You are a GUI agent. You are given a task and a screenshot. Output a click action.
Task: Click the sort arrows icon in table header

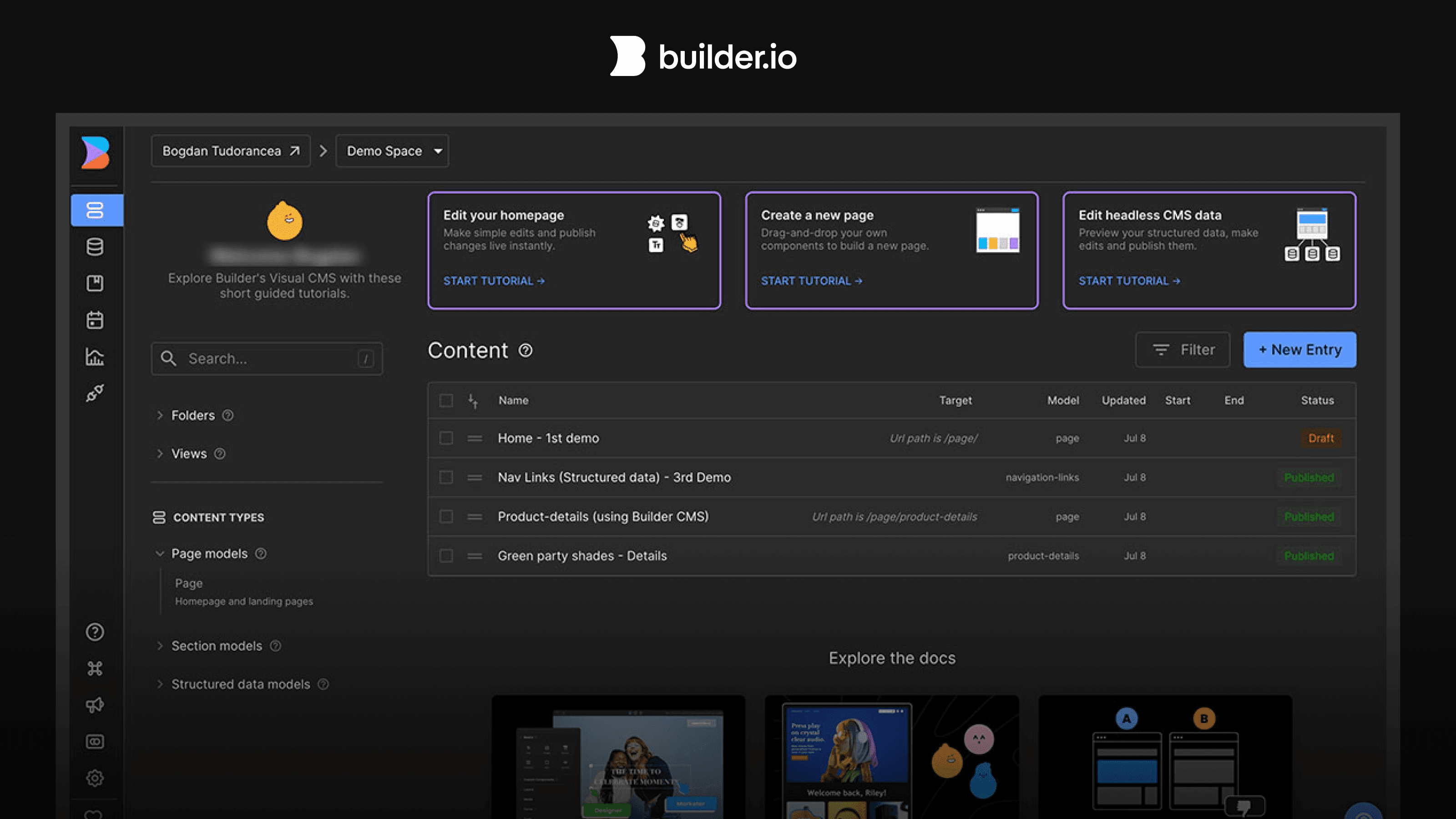(473, 401)
